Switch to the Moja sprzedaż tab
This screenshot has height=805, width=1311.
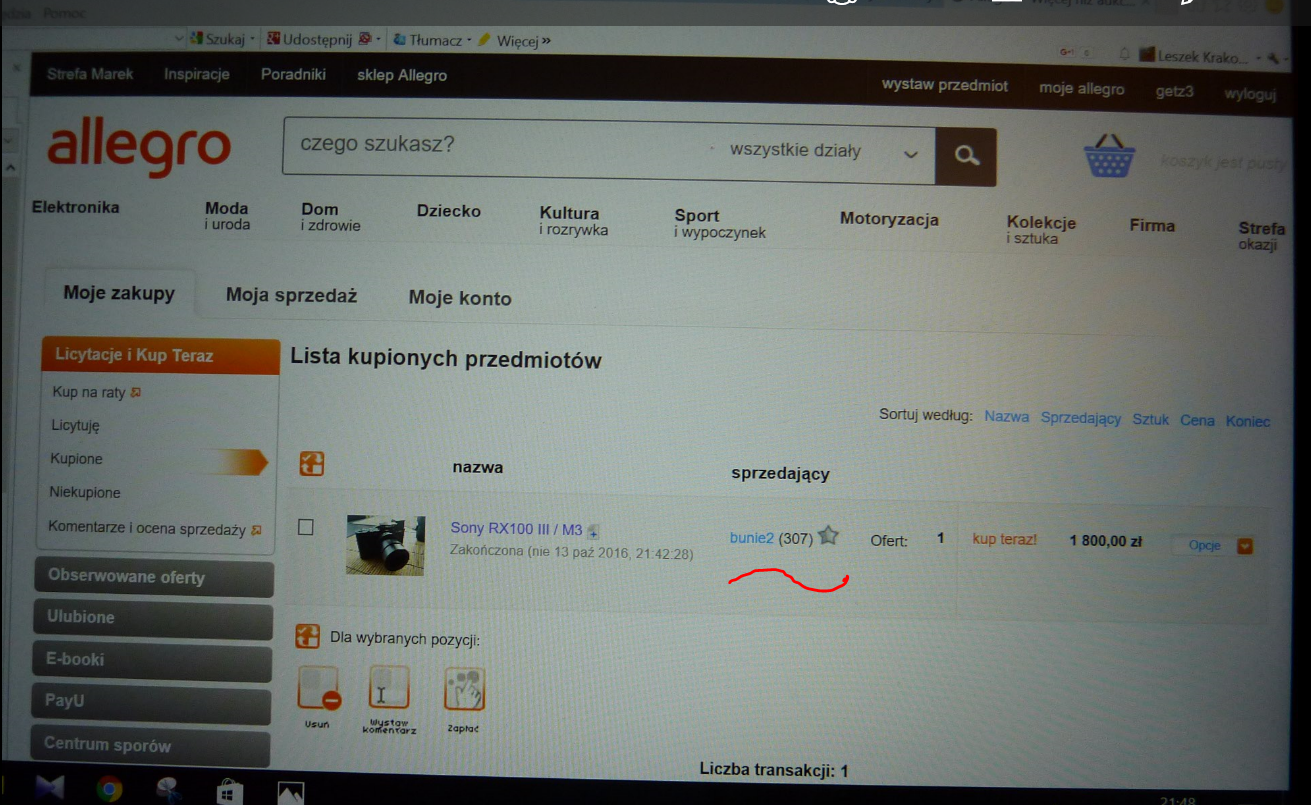(291, 295)
